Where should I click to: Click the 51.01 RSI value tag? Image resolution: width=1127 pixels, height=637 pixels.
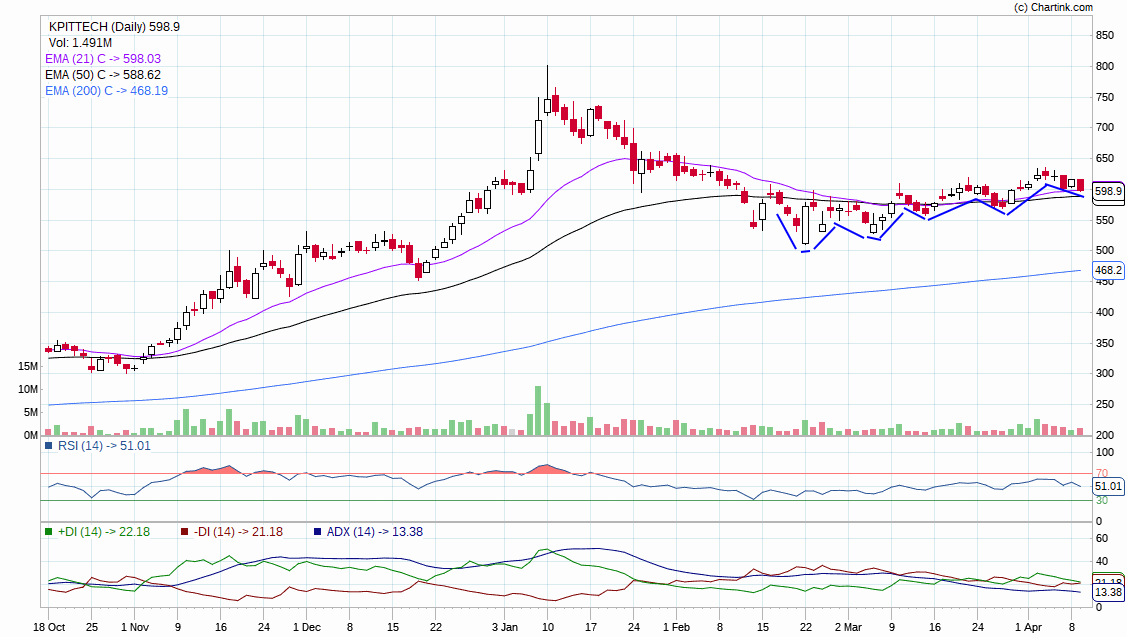1108,486
